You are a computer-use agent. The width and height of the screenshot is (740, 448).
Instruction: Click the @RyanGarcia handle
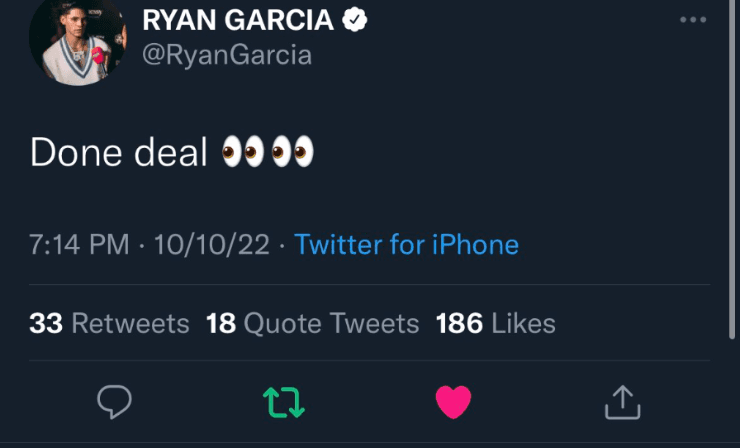click(x=227, y=55)
